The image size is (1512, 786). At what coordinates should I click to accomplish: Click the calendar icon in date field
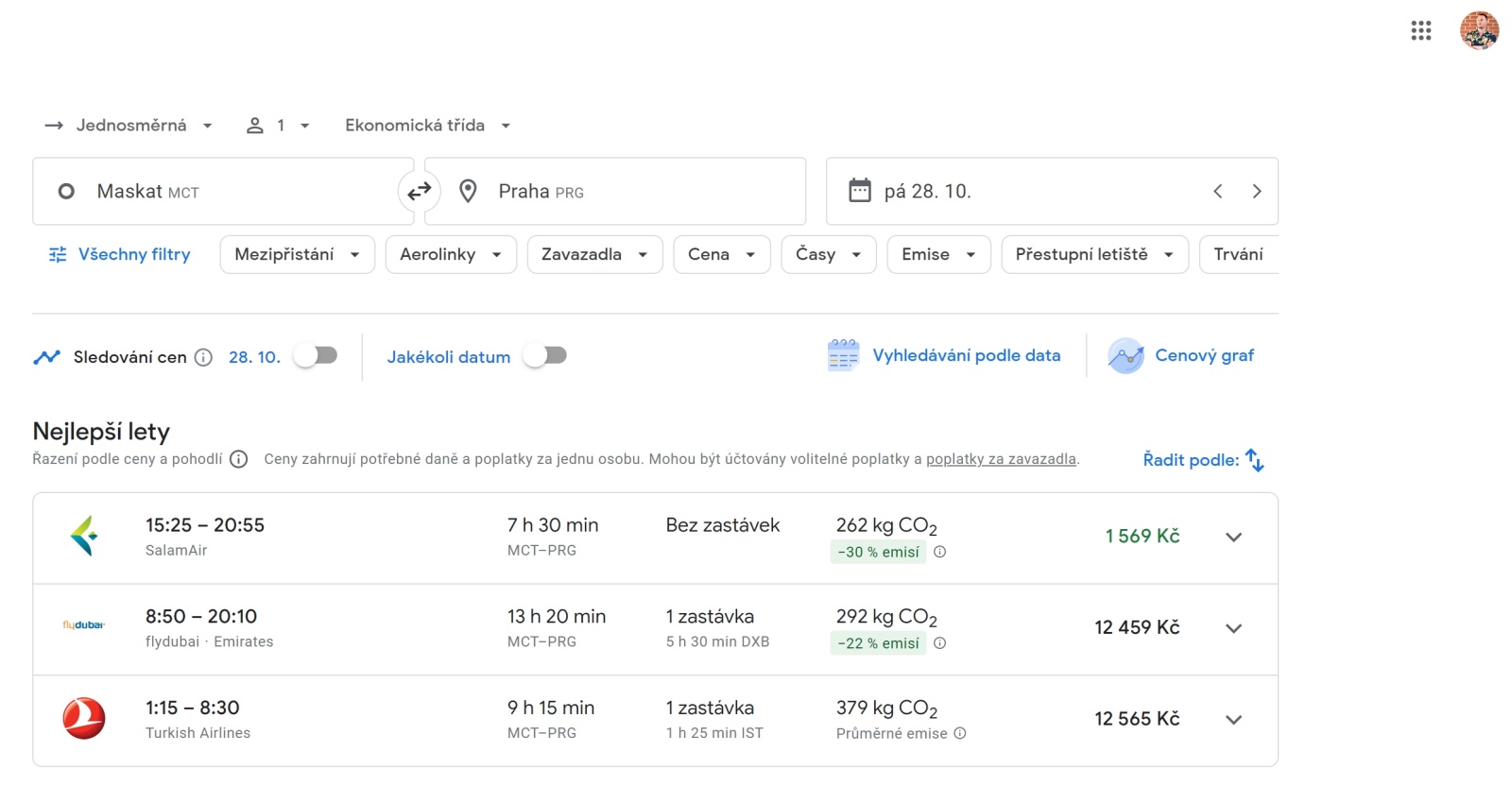pyautogui.click(x=860, y=191)
